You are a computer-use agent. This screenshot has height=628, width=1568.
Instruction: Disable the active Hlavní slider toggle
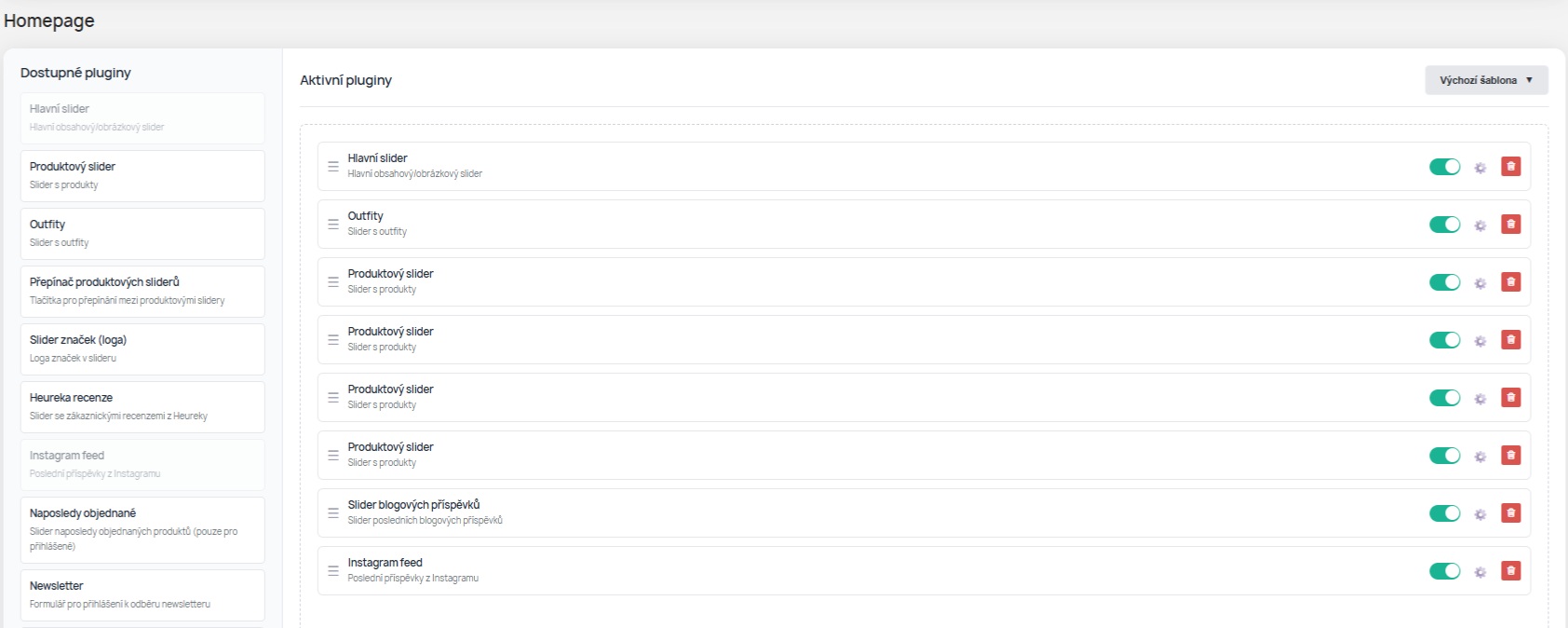(x=1444, y=167)
